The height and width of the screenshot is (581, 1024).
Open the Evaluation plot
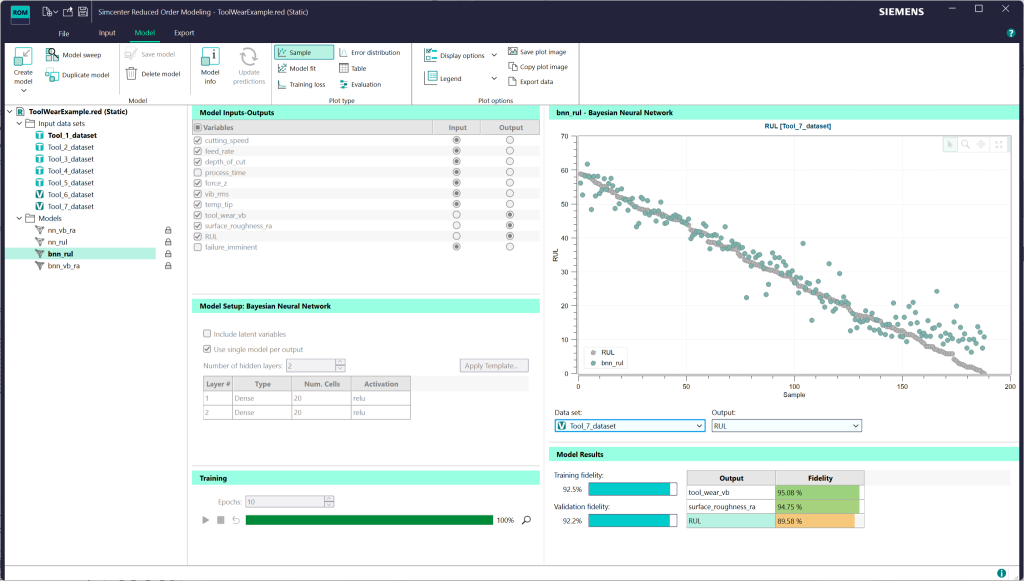[360, 84]
